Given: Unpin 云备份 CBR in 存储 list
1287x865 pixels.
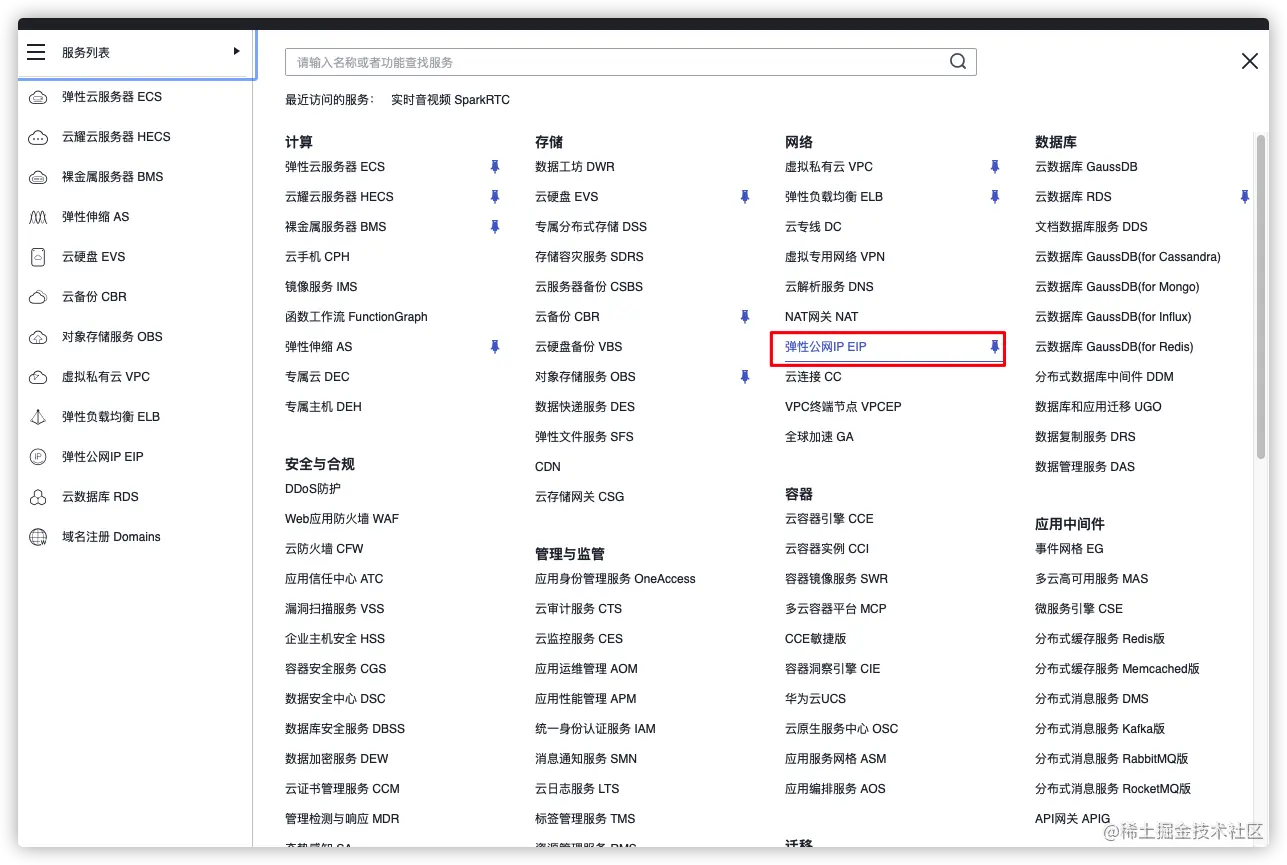Looking at the screenshot, I should [744, 317].
